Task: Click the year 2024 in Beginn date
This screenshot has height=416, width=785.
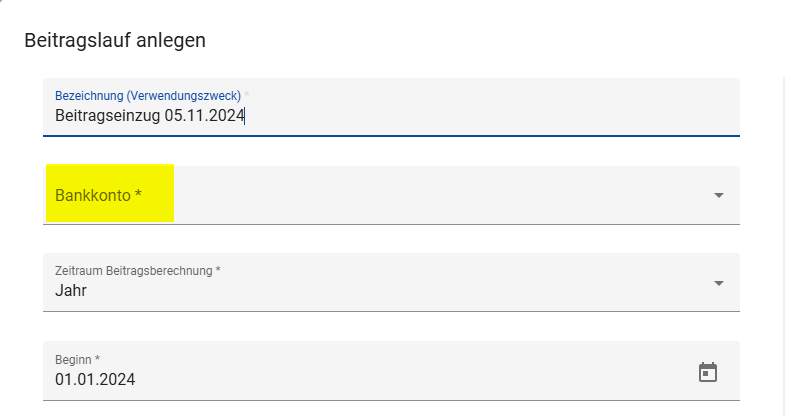Action: click(x=117, y=379)
